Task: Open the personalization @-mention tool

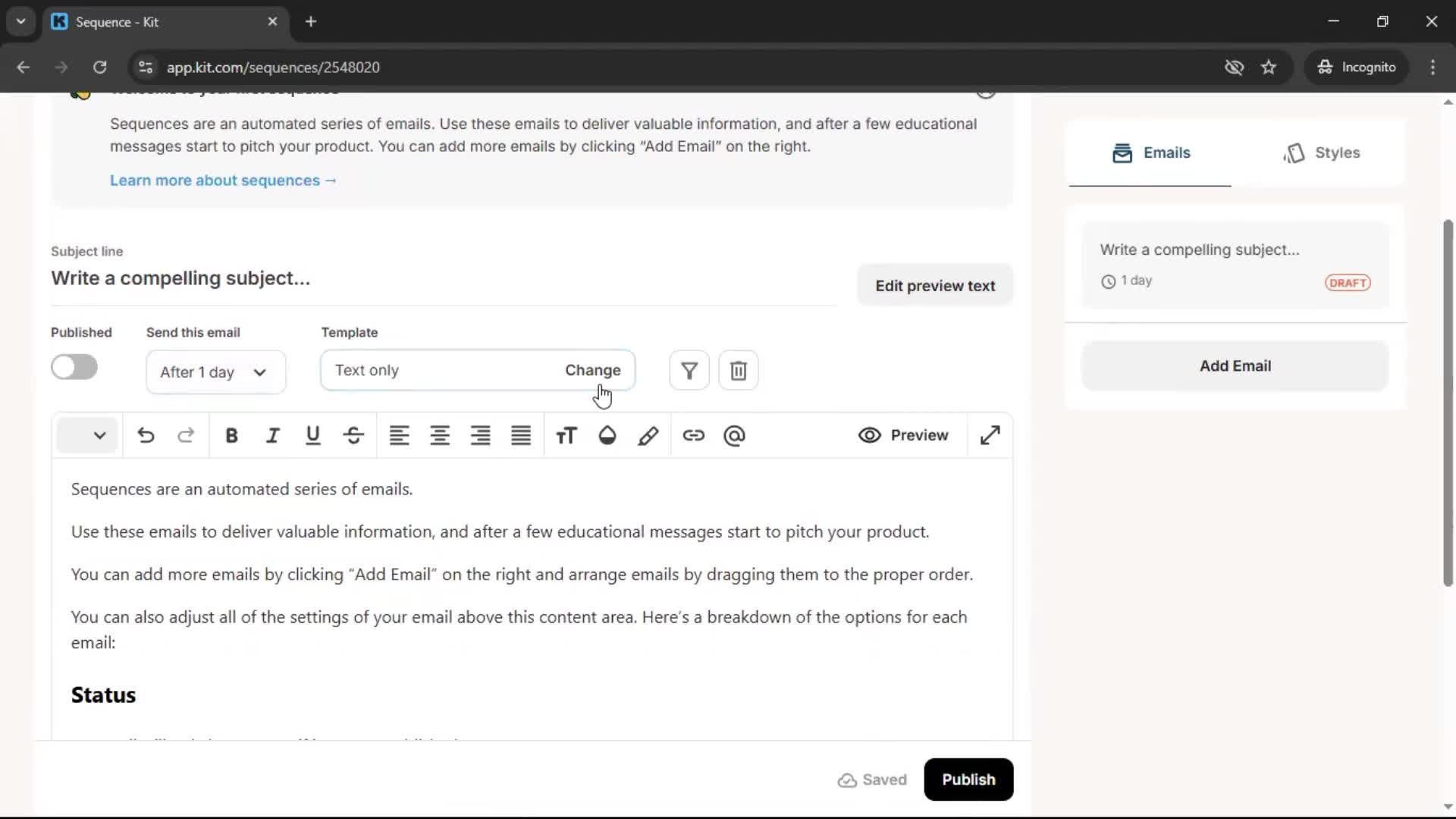Action: click(x=734, y=435)
